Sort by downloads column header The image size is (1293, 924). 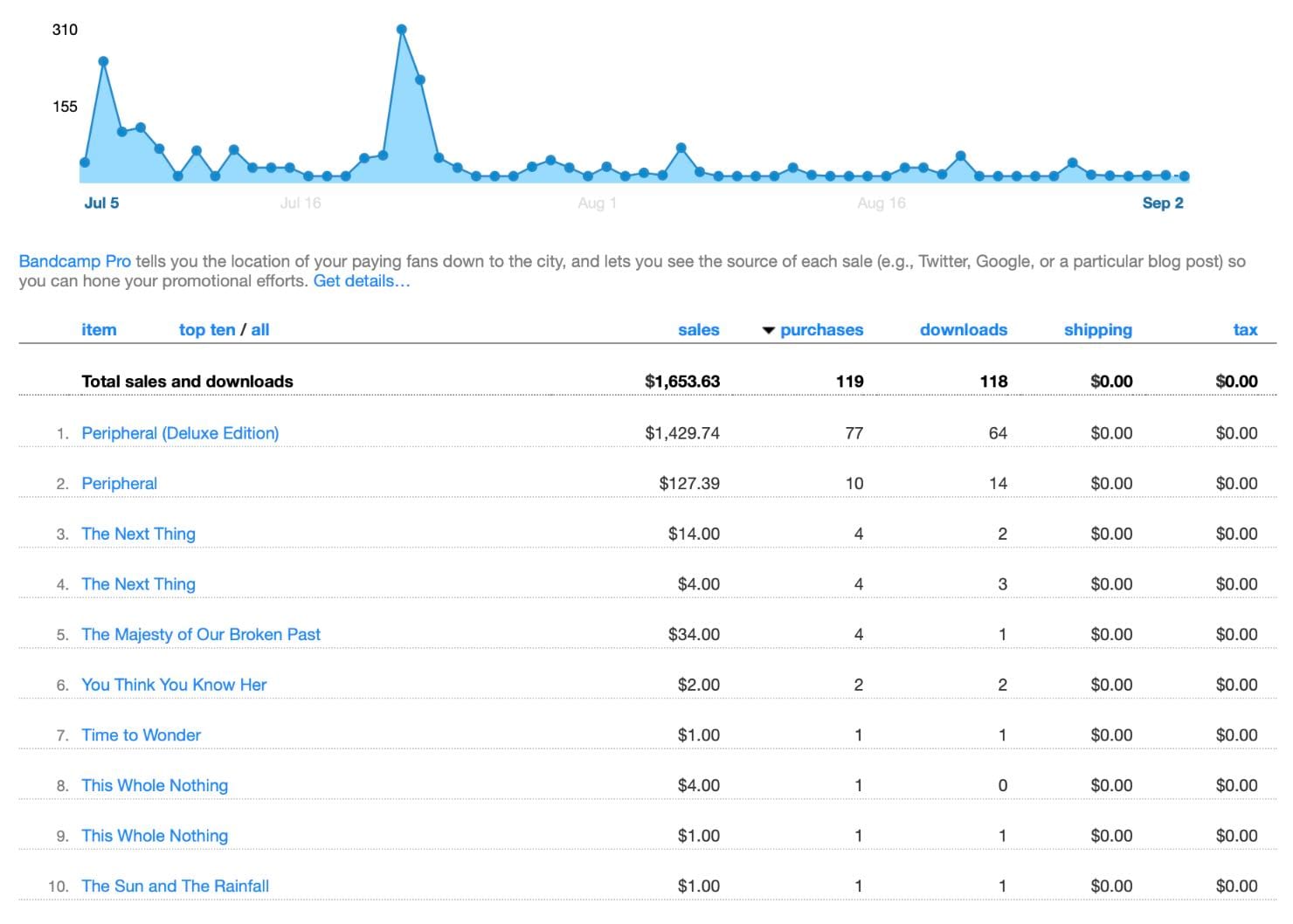pyautogui.click(x=963, y=330)
